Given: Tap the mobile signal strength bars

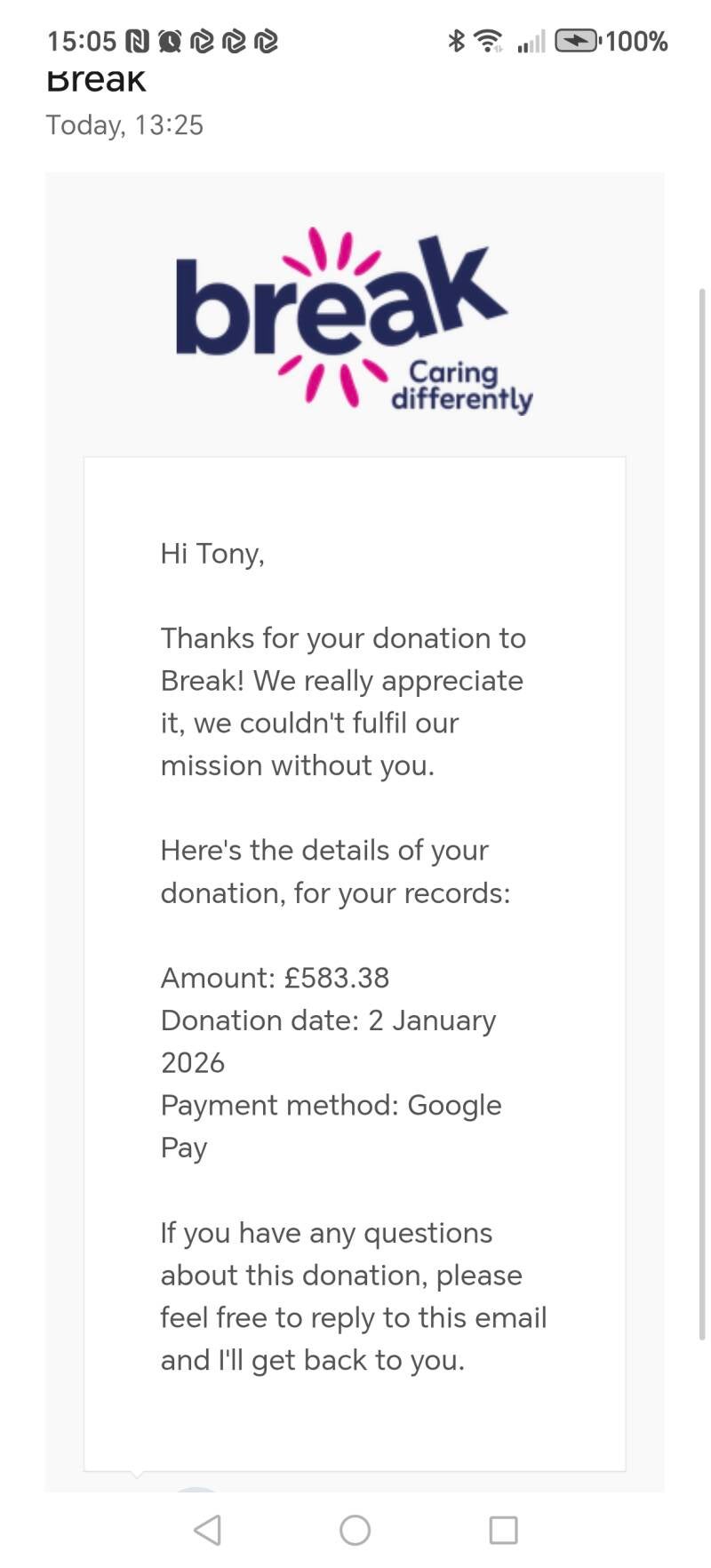Looking at the screenshot, I should (531, 41).
